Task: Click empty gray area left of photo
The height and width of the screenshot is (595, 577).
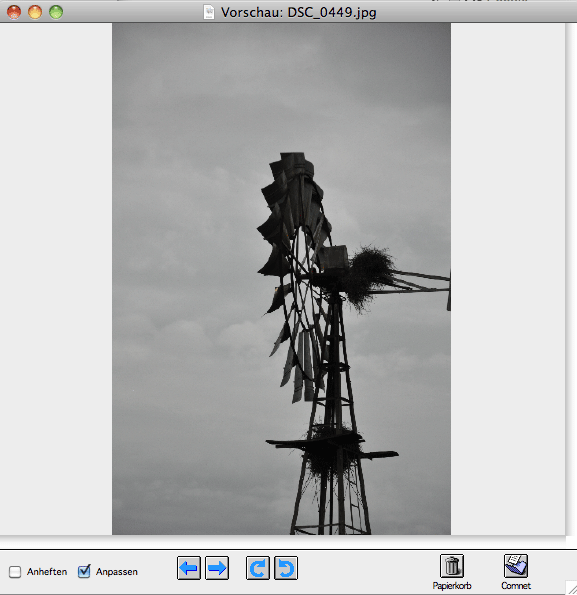Action: click(56, 279)
